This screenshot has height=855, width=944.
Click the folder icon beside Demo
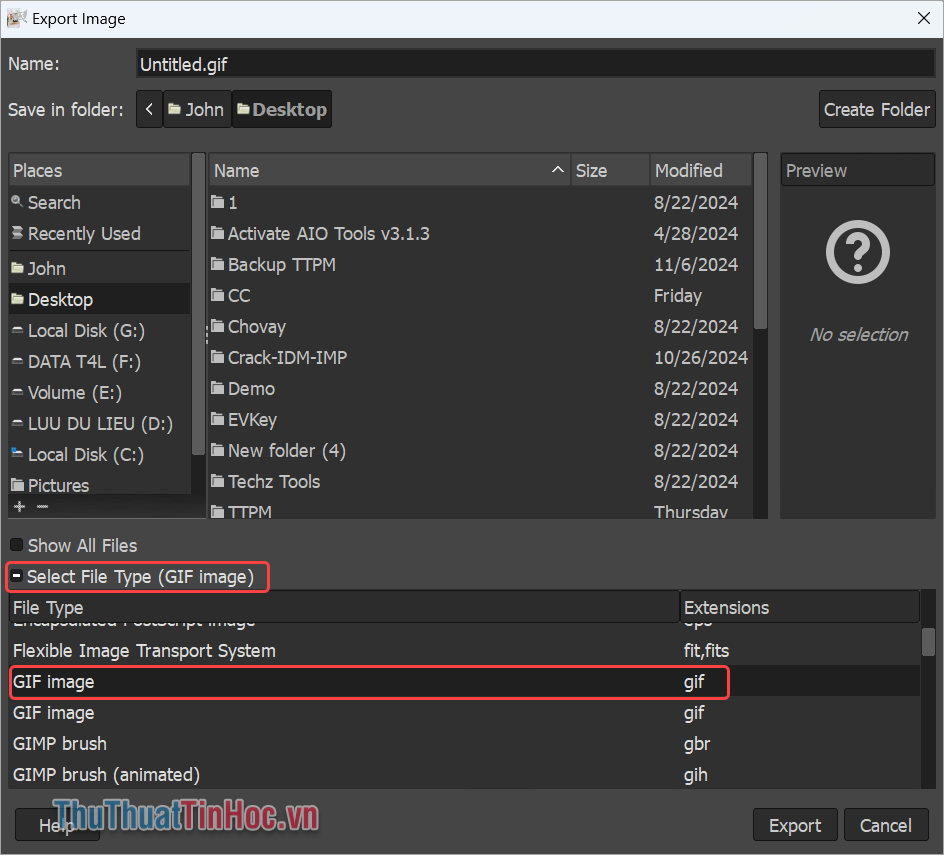(x=217, y=388)
